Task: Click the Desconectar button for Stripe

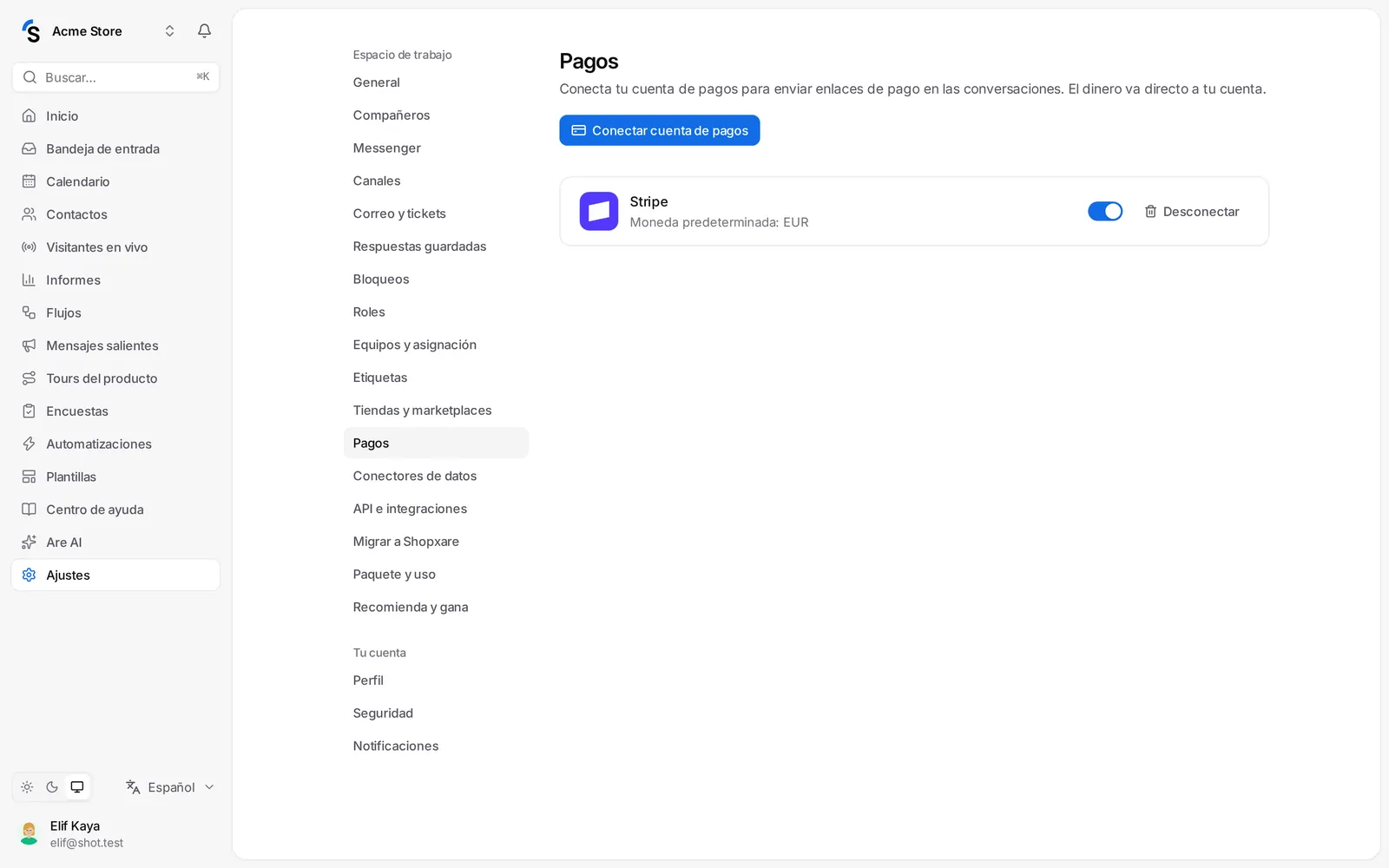Action: coord(1192,212)
